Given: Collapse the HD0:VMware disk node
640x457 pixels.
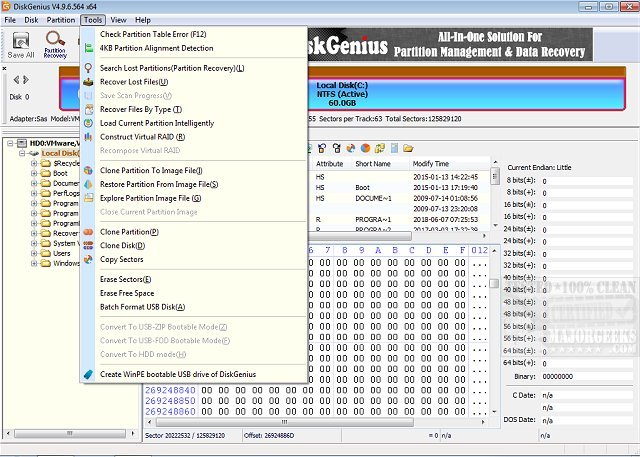Looking at the screenshot, I should pos(11,143).
